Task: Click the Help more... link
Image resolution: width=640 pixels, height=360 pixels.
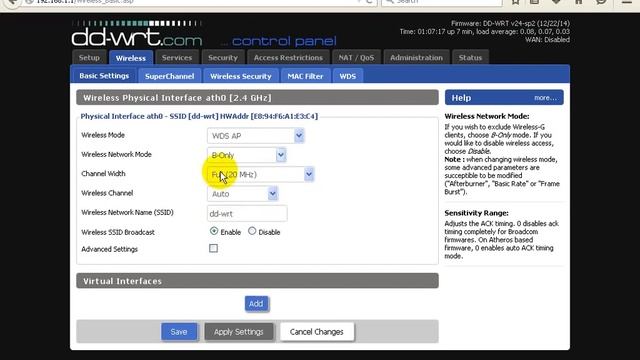Action: (x=545, y=98)
